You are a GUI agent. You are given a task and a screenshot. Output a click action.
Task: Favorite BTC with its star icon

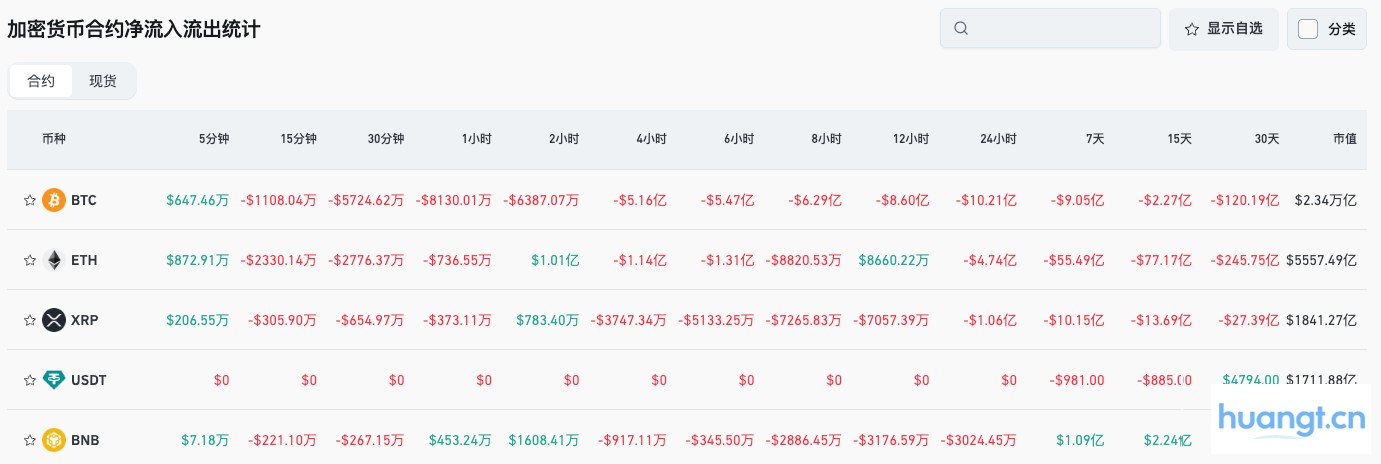[x=30, y=200]
